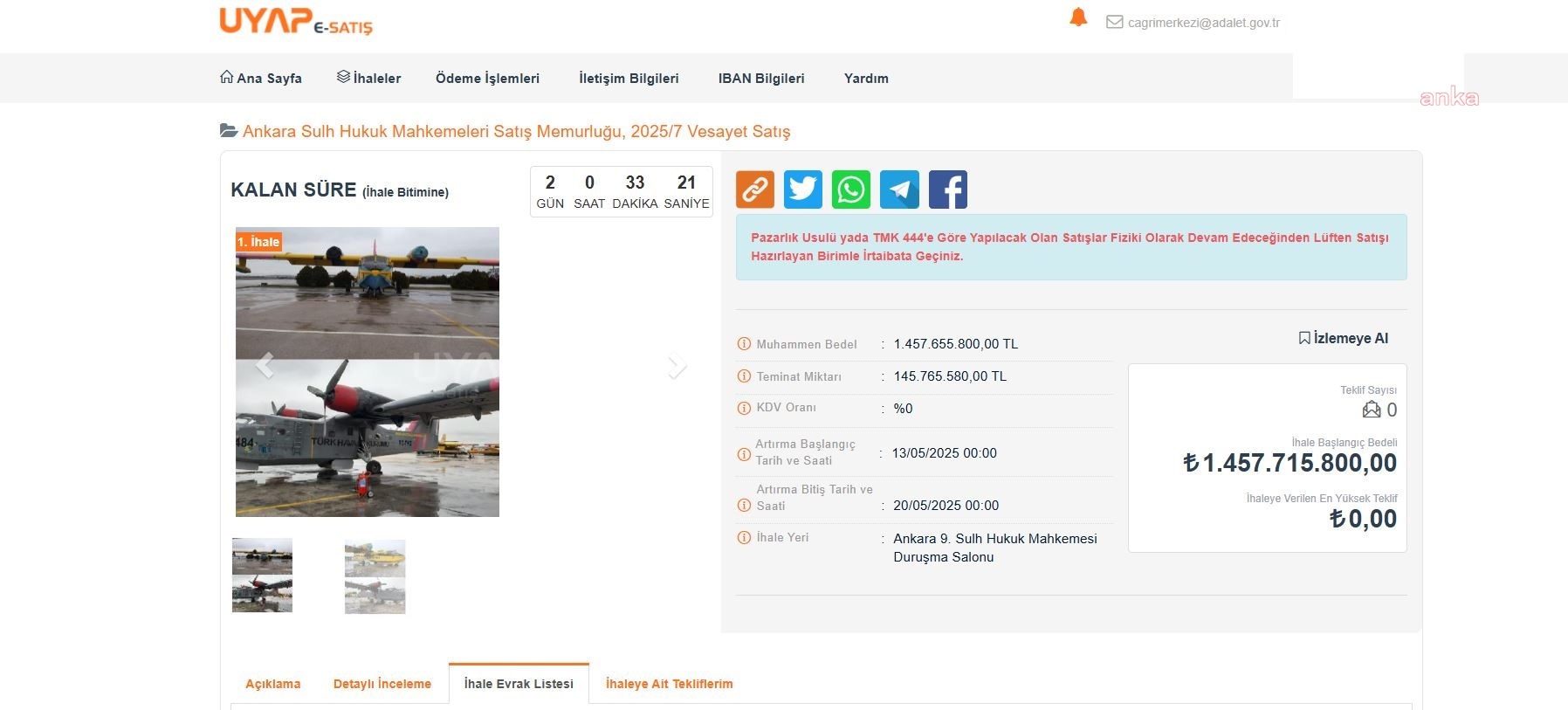Open the Detaylı İnceleme tab
The height and width of the screenshot is (710, 1568).
[x=382, y=684]
